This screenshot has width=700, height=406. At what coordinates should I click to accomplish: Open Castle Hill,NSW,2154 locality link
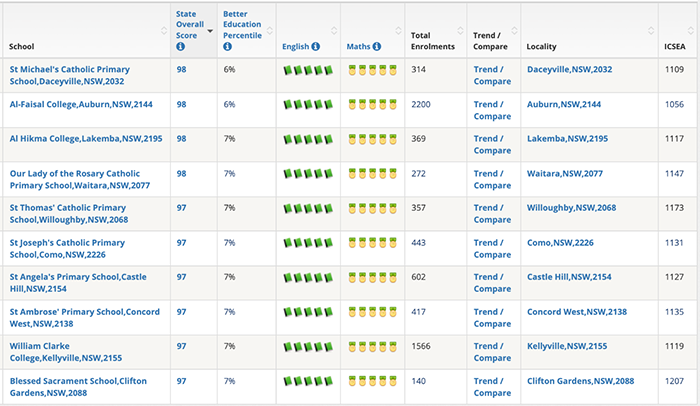569,277
